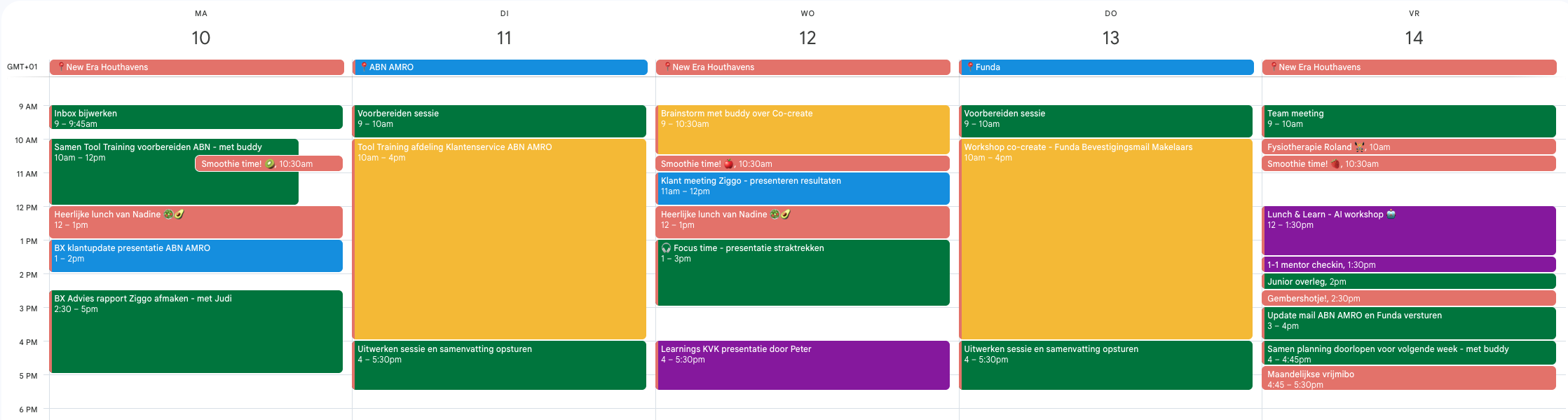Open Samen planning doorlopen voor volgende week event
This screenshot has height=420, width=1568.
(1409, 353)
